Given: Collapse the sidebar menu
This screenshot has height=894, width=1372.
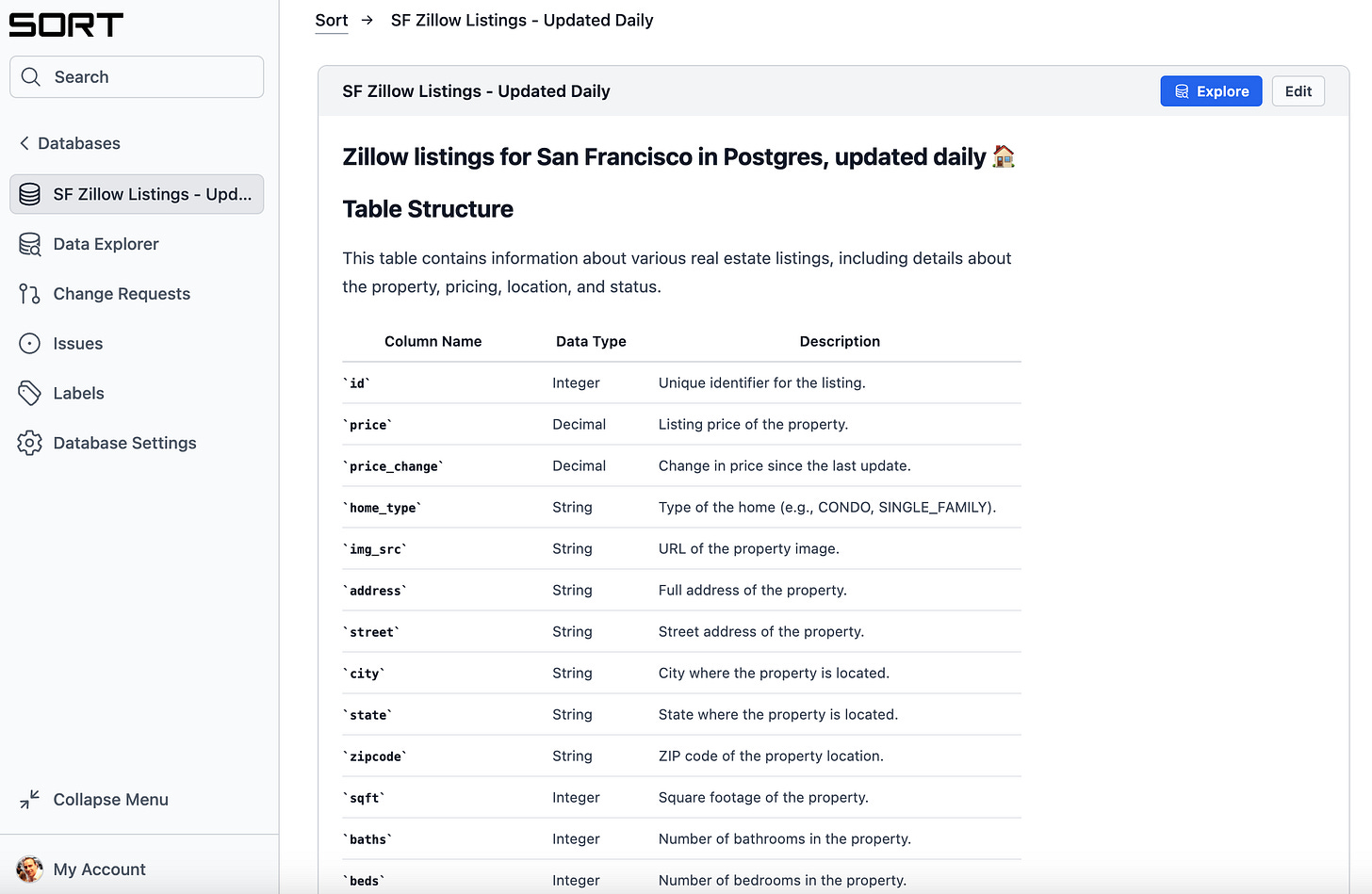Looking at the screenshot, I should (x=94, y=799).
